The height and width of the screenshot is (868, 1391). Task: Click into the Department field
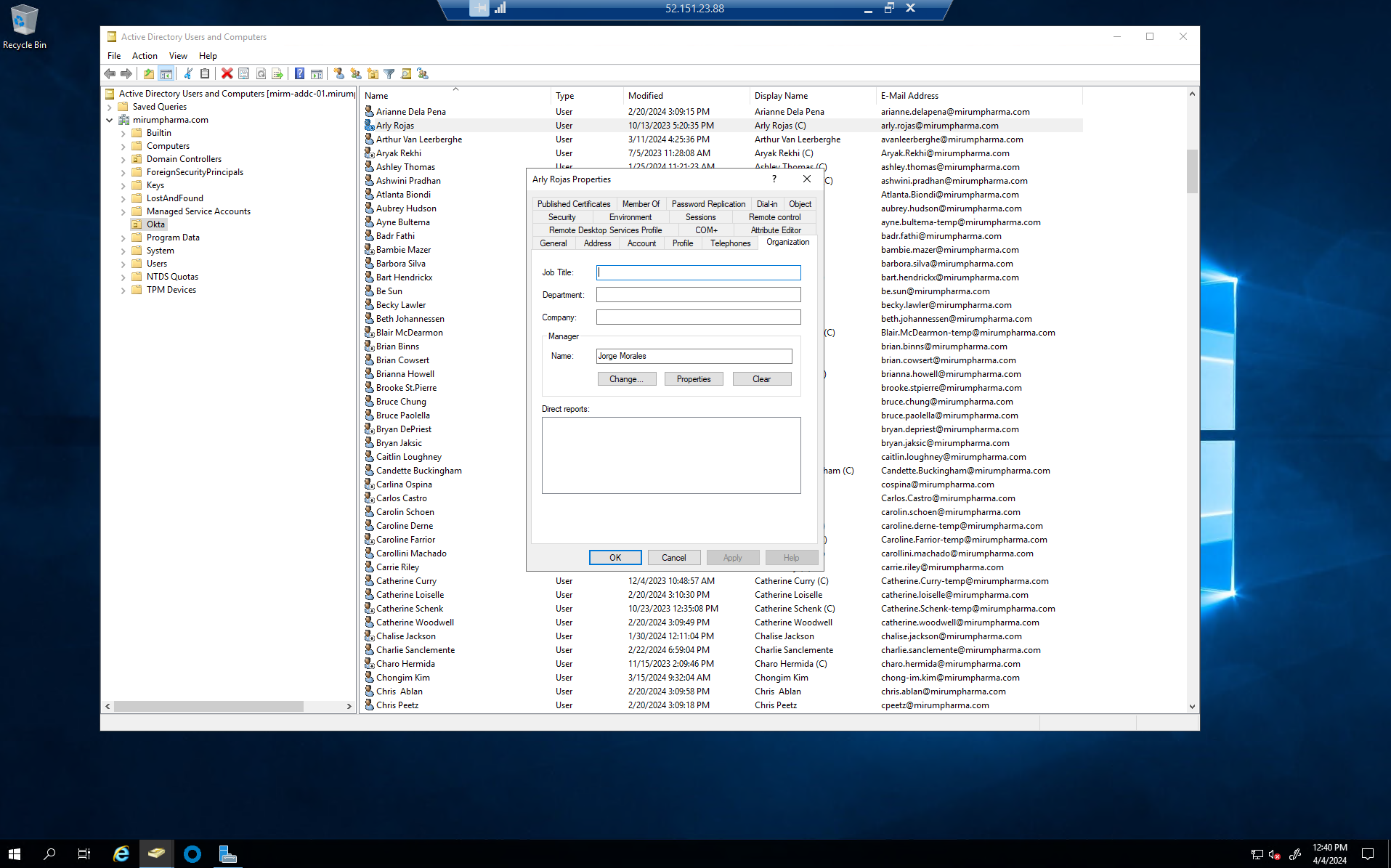pos(698,295)
